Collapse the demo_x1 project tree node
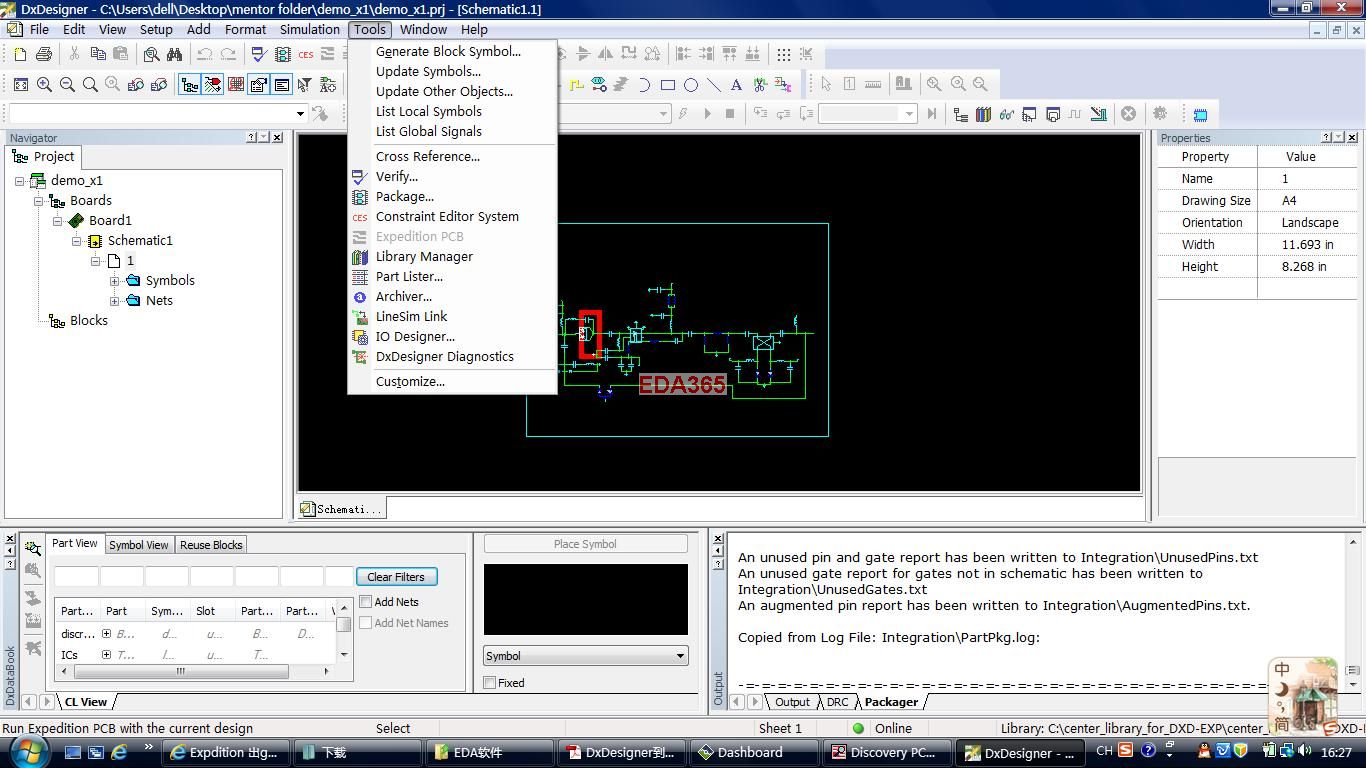Viewport: 1366px width, 768px height. [x=19, y=181]
